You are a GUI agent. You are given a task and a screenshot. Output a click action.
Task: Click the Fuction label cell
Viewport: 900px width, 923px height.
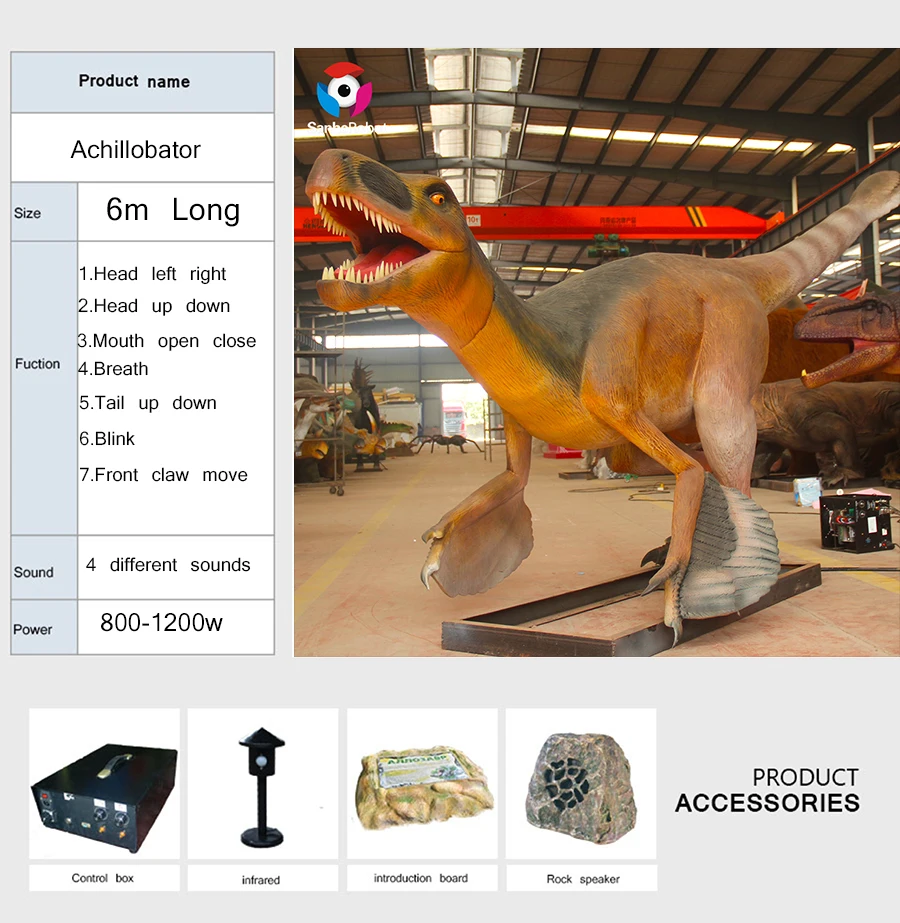[38, 364]
